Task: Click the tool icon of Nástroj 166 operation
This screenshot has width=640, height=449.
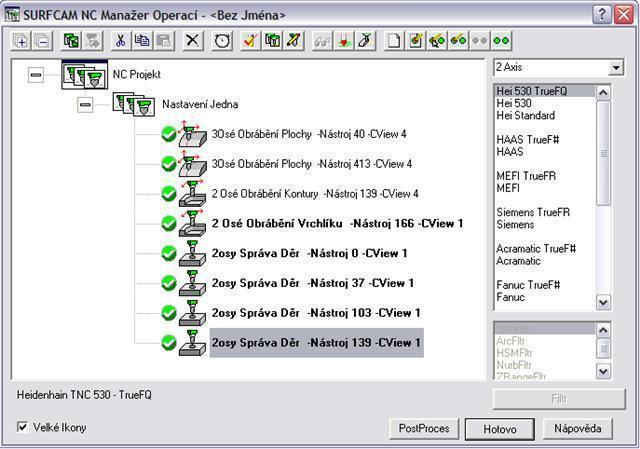Action: coord(193,223)
